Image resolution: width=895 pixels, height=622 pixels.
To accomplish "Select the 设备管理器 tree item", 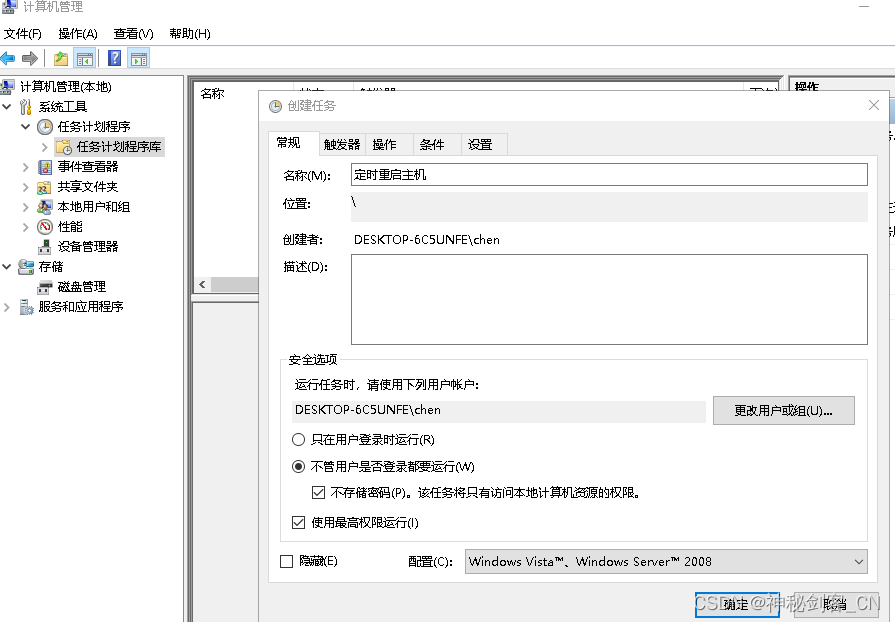I will click(x=88, y=247).
